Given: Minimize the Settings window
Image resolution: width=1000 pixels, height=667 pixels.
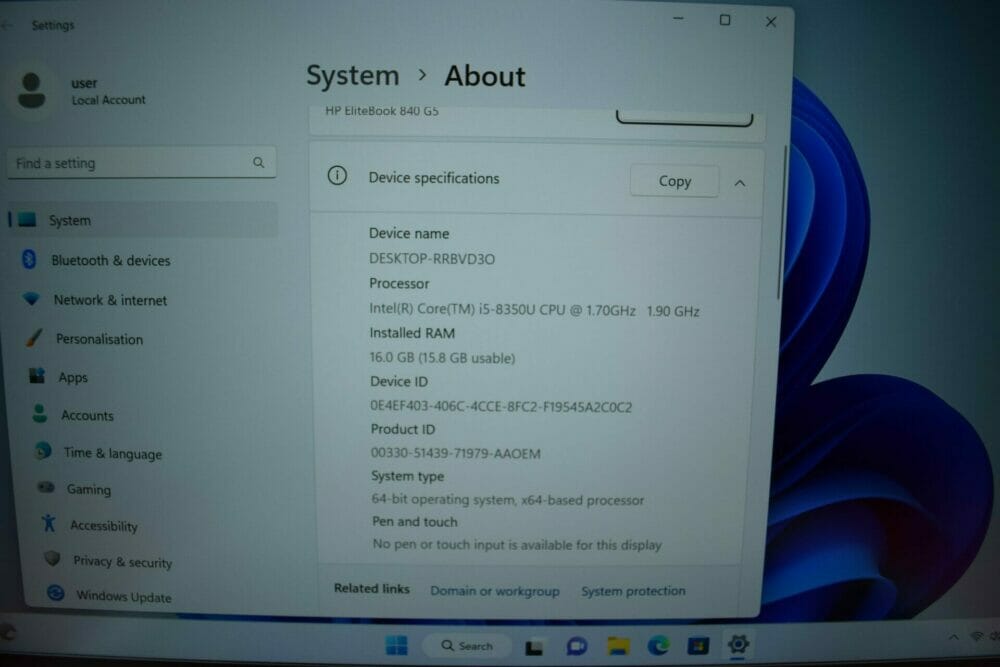Looking at the screenshot, I should [678, 19].
